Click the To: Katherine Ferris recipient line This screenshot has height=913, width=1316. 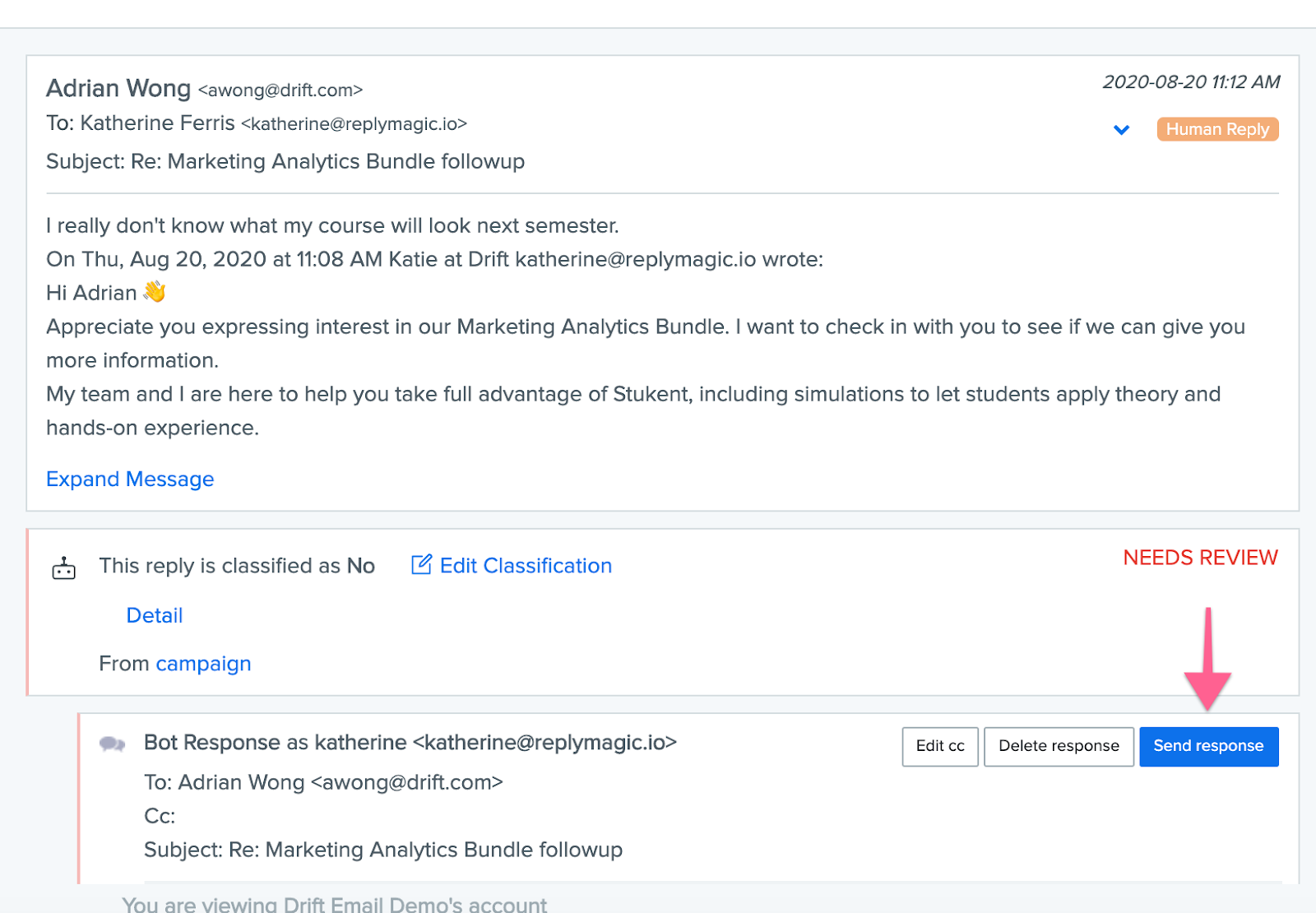[x=257, y=123]
